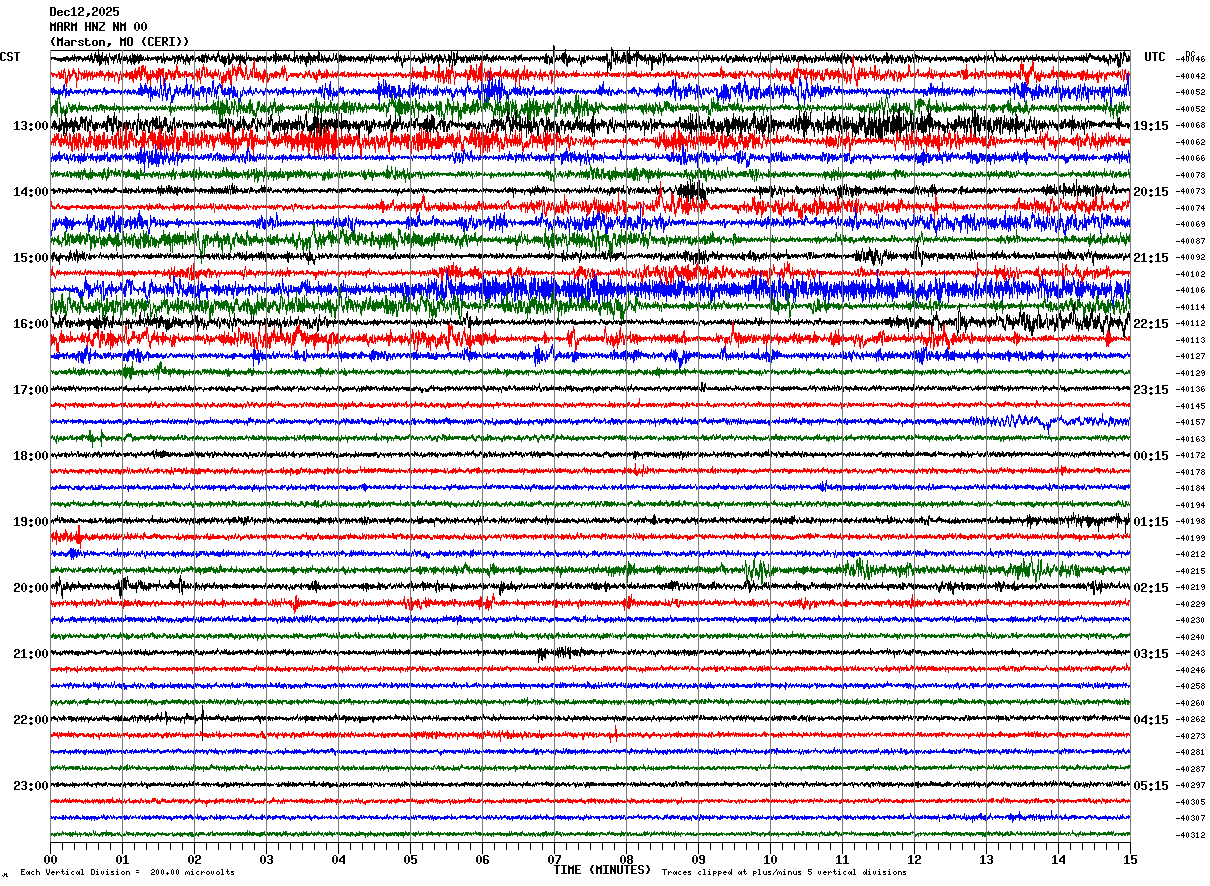Click the 22:00 CST time label

(x=30, y=720)
